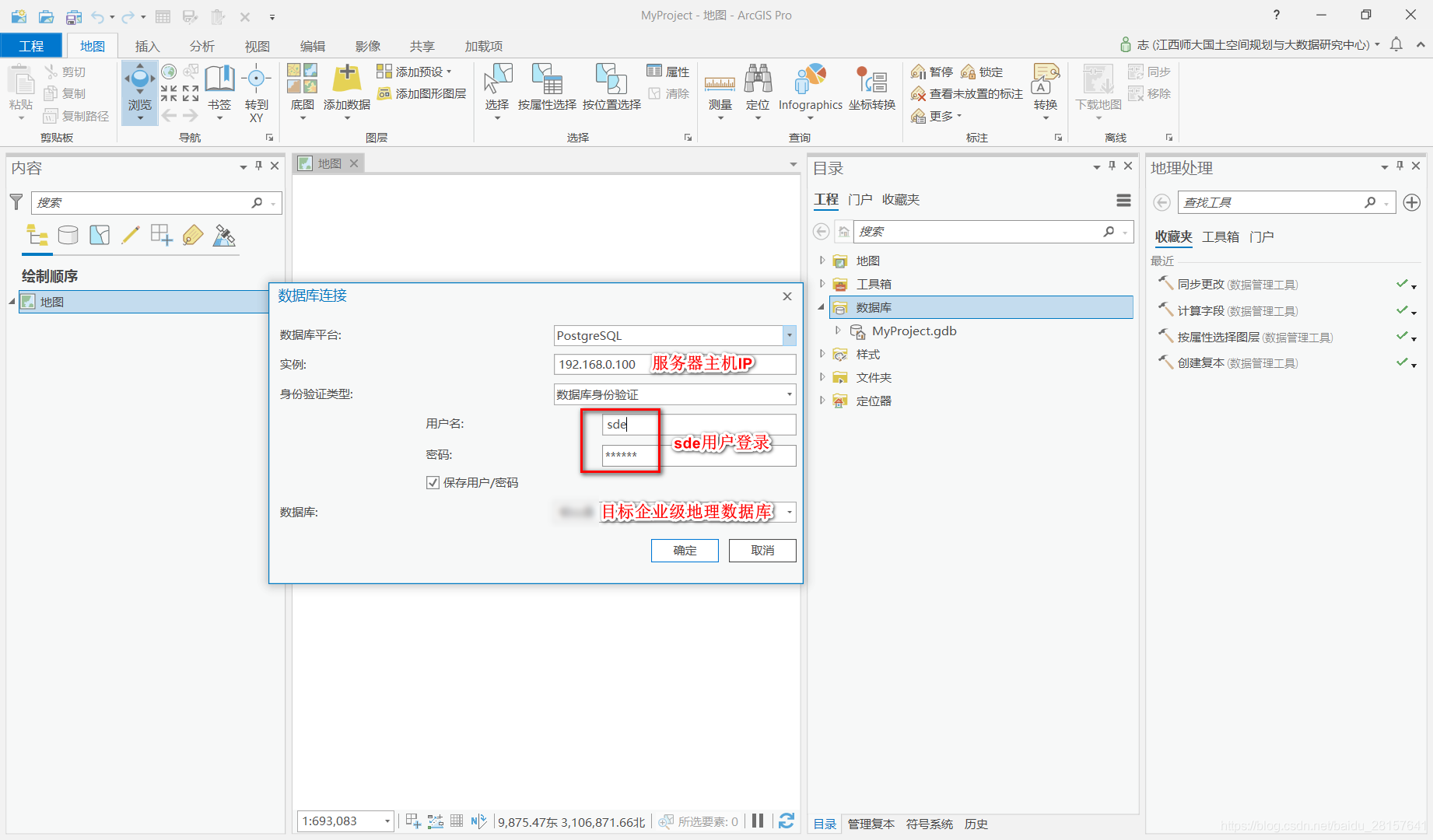Click List By Editing pencil icon
This screenshot has width=1433, height=840.
pyautogui.click(x=130, y=235)
